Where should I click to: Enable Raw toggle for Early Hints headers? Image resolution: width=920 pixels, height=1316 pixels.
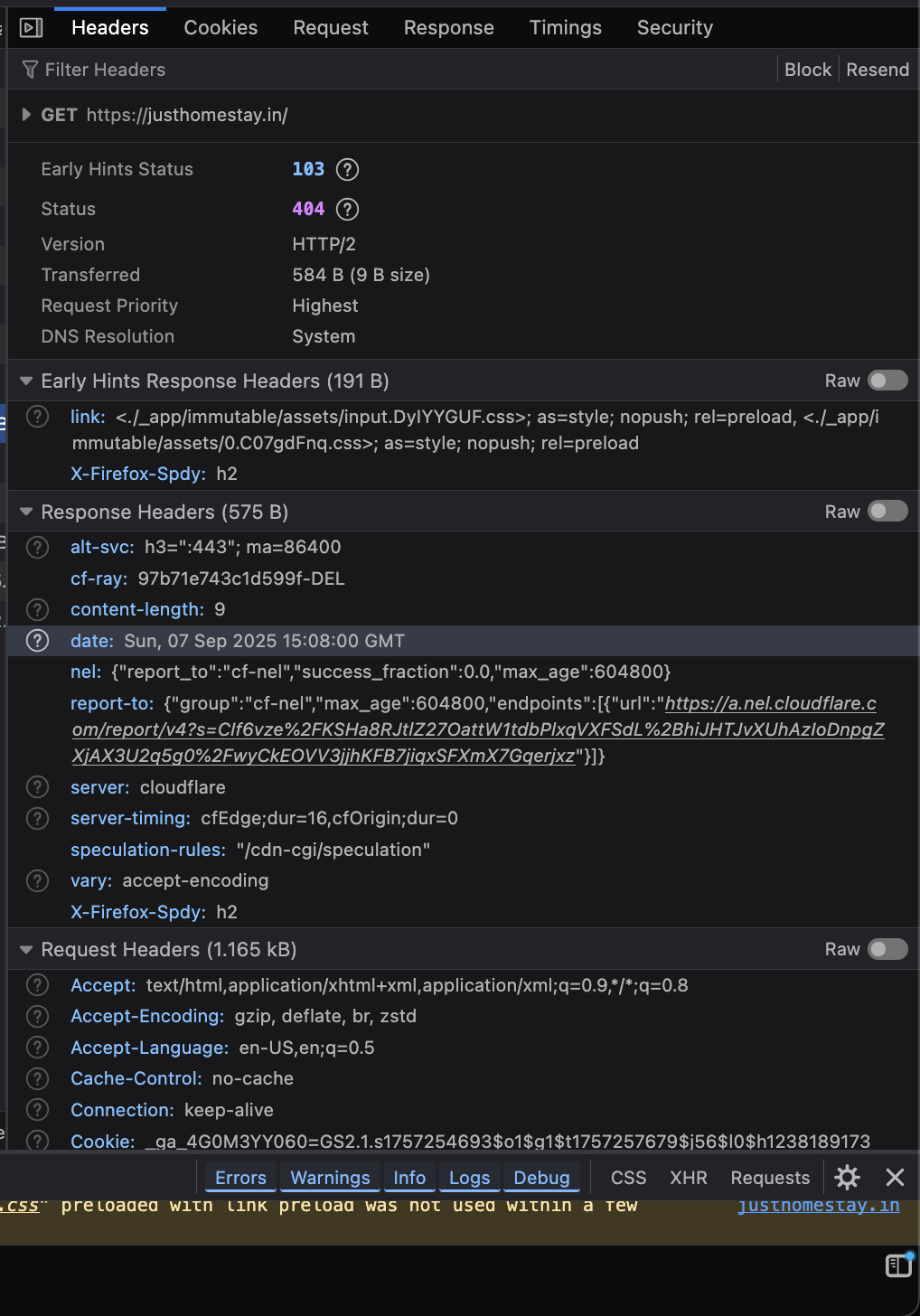(x=887, y=381)
